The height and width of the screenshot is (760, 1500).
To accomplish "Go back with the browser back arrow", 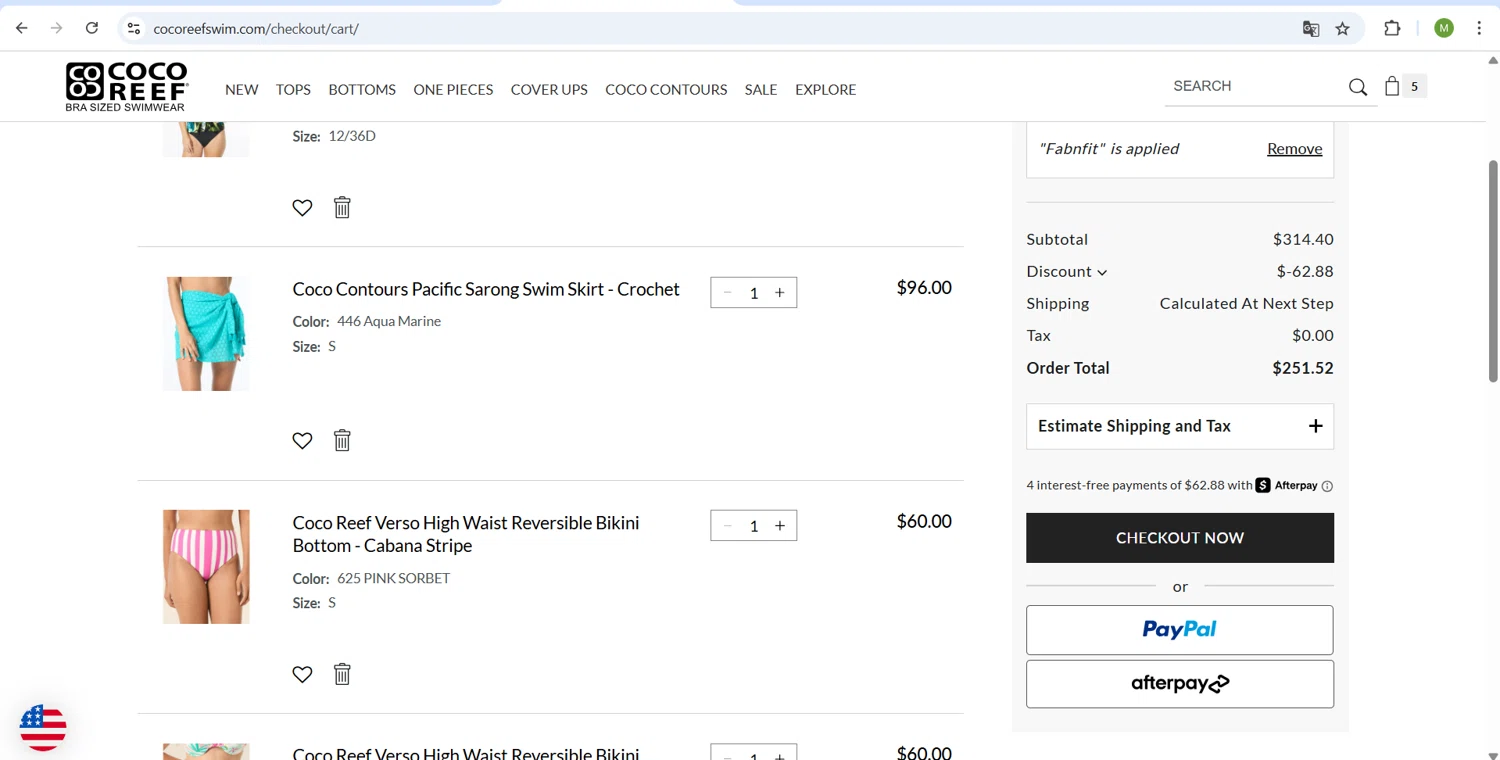I will click(22, 28).
